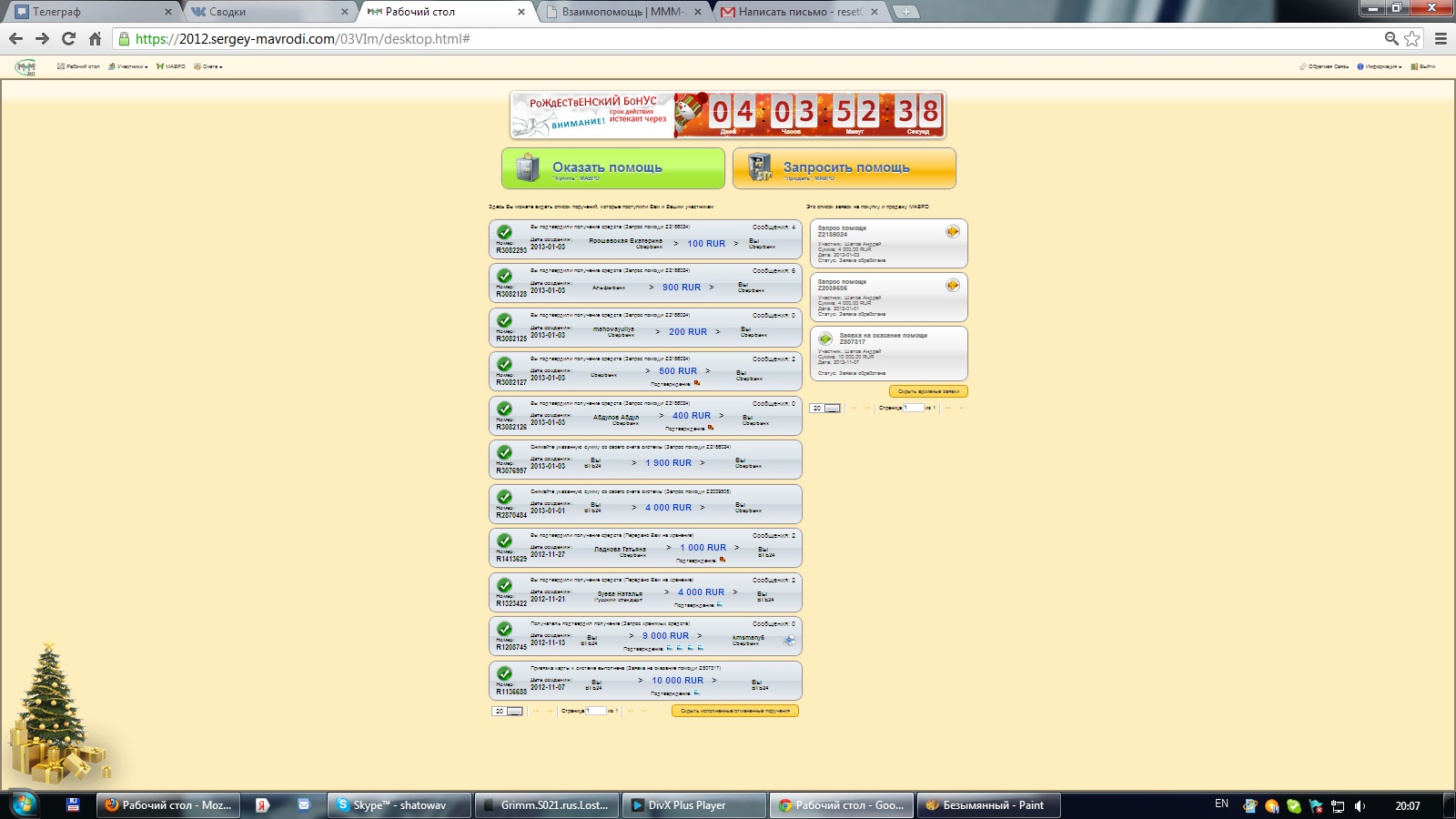This screenshot has width=1456, height=819.
Task: Click the 100 RUR amount link
Action: 706,244
